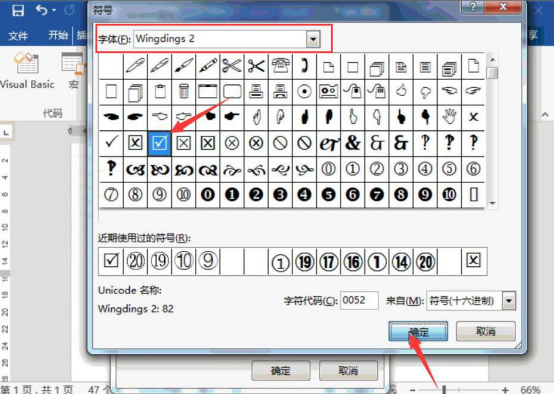Image resolution: width=554 pixels, height=394 pixels.
Task: Select the paintbrush symbol
Action: click(x=184, y=66)
